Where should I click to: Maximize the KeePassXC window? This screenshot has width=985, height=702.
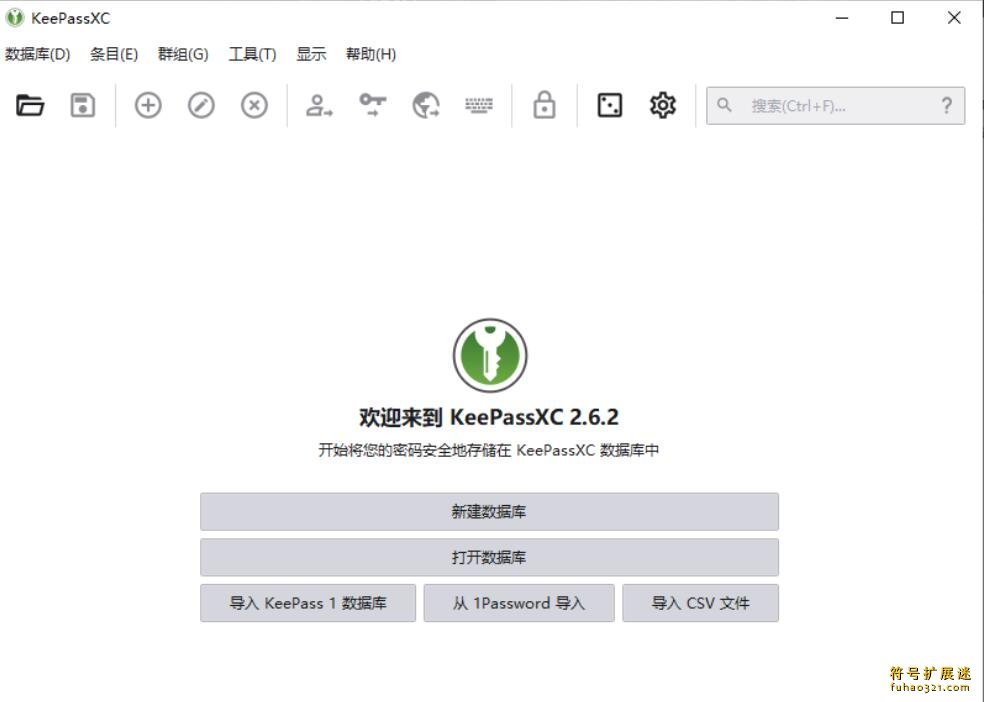(x=898, y=18)
